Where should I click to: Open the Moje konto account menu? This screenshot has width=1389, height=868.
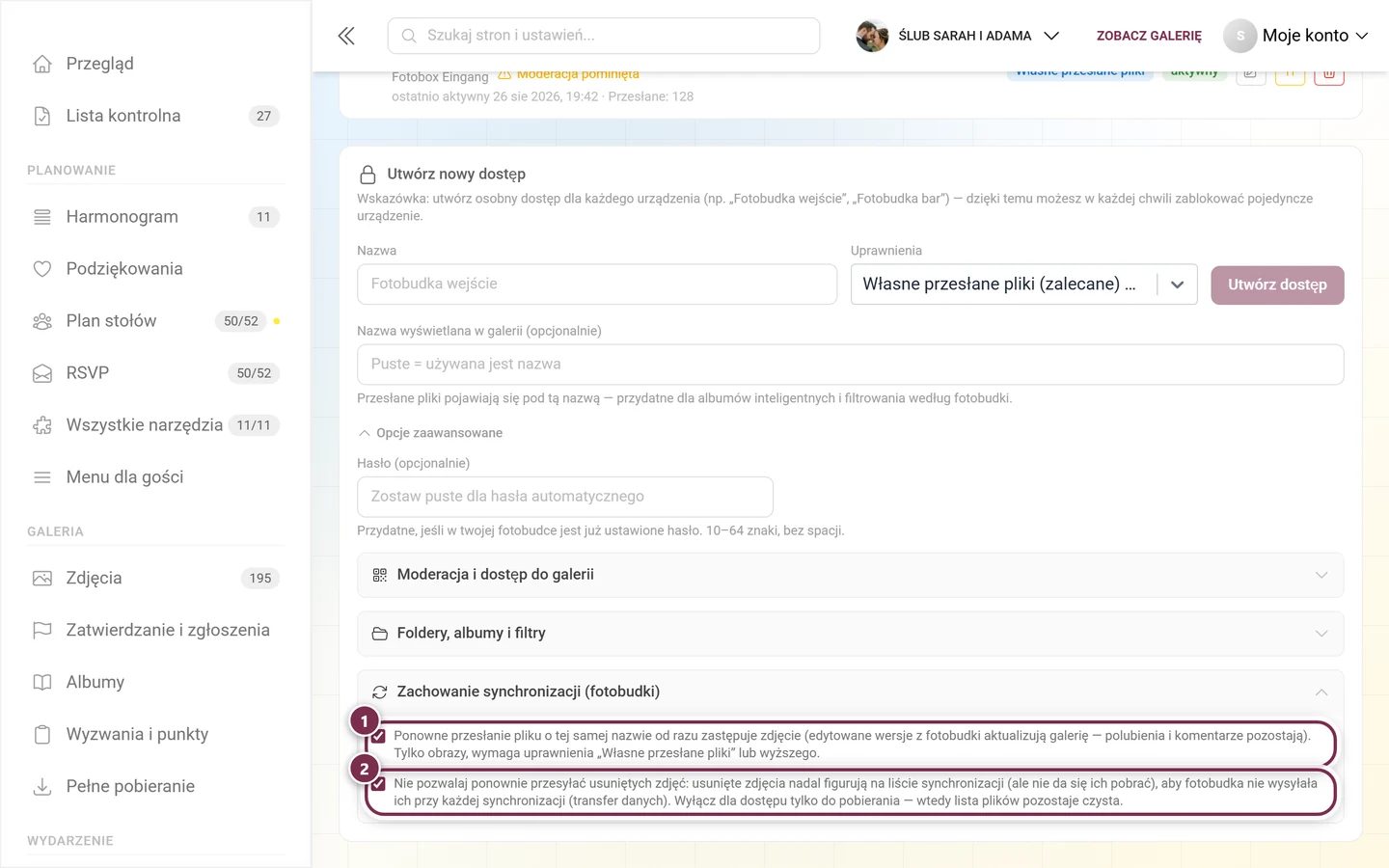(x=1295, y=36)
